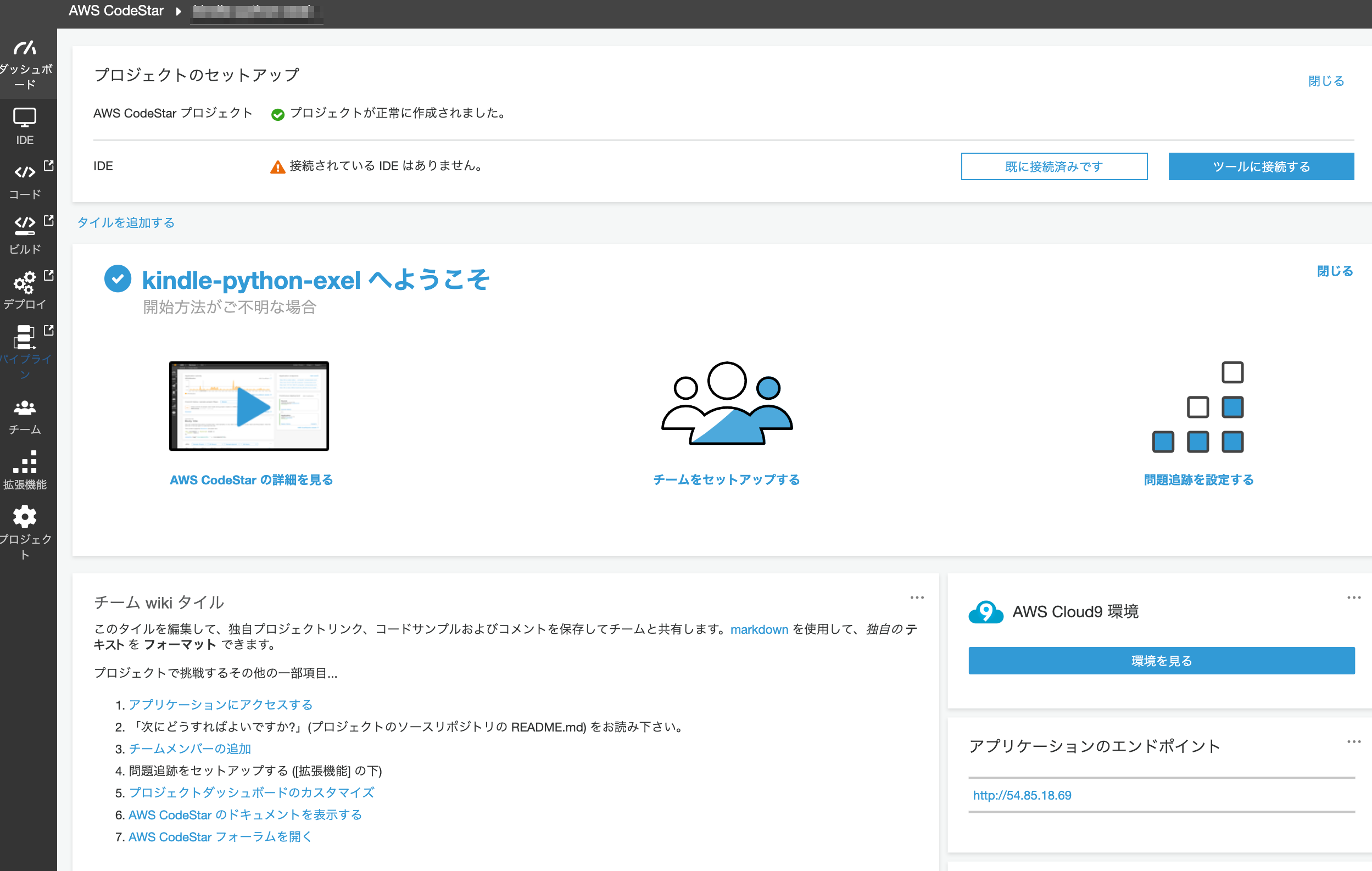
Task: Open the チーム wiki タイル options menu
Action: click(917, 598)
